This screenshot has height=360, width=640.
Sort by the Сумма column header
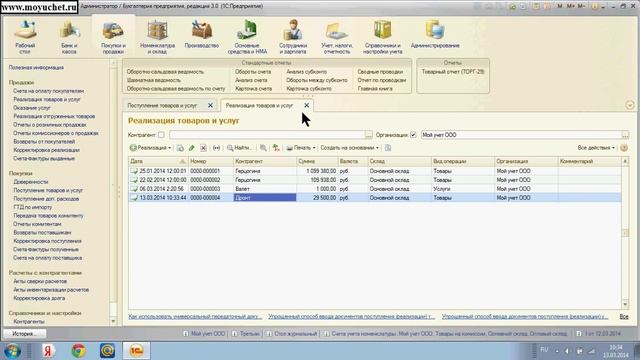point(317,162)
